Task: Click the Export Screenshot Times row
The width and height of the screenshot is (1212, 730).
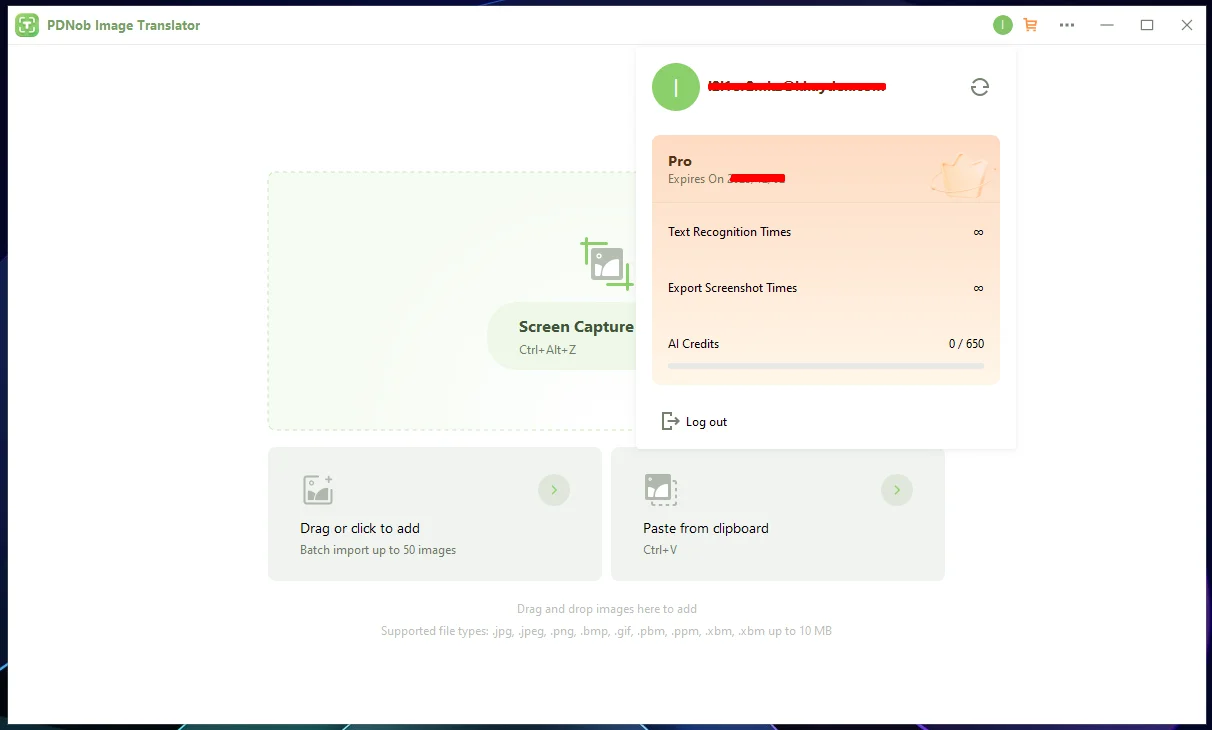Action: 826,288
